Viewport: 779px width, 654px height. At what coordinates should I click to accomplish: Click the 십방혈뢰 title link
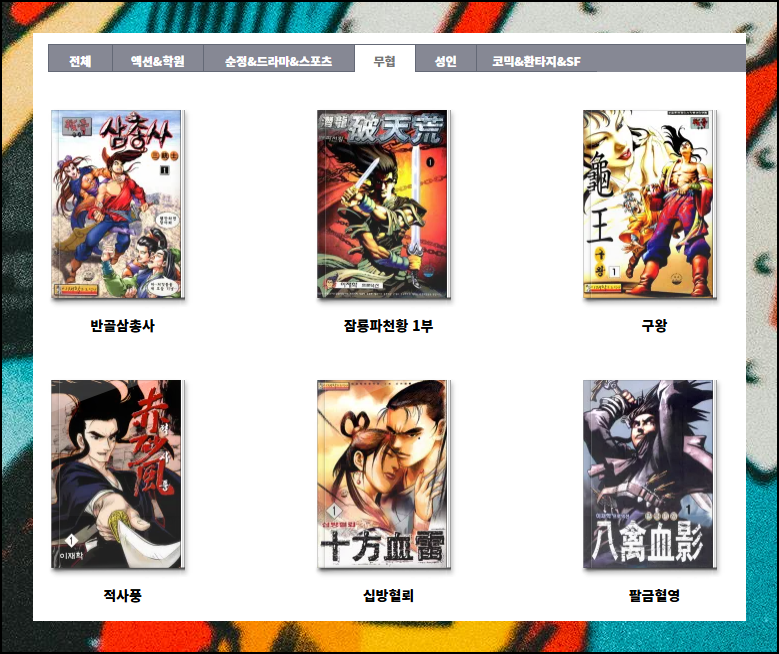[389, 595]
